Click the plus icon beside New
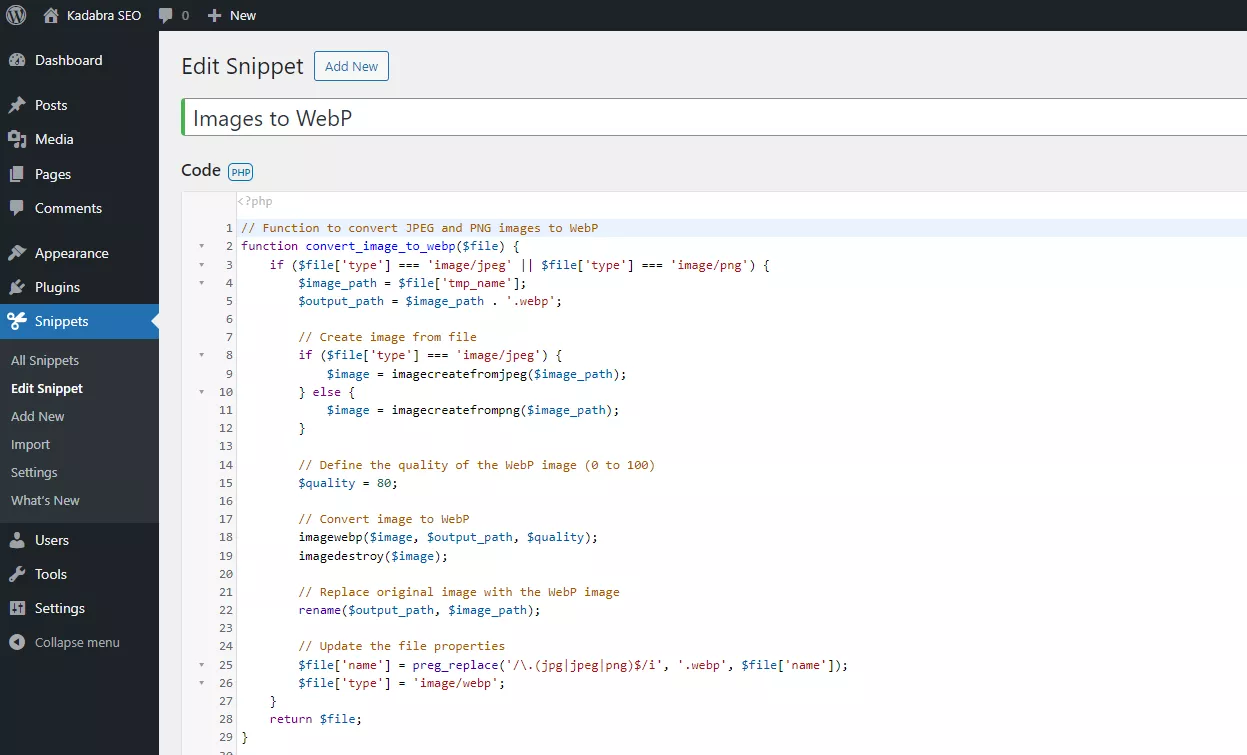The height and width of the screenshot is (755, 1247). pos(213,15)
